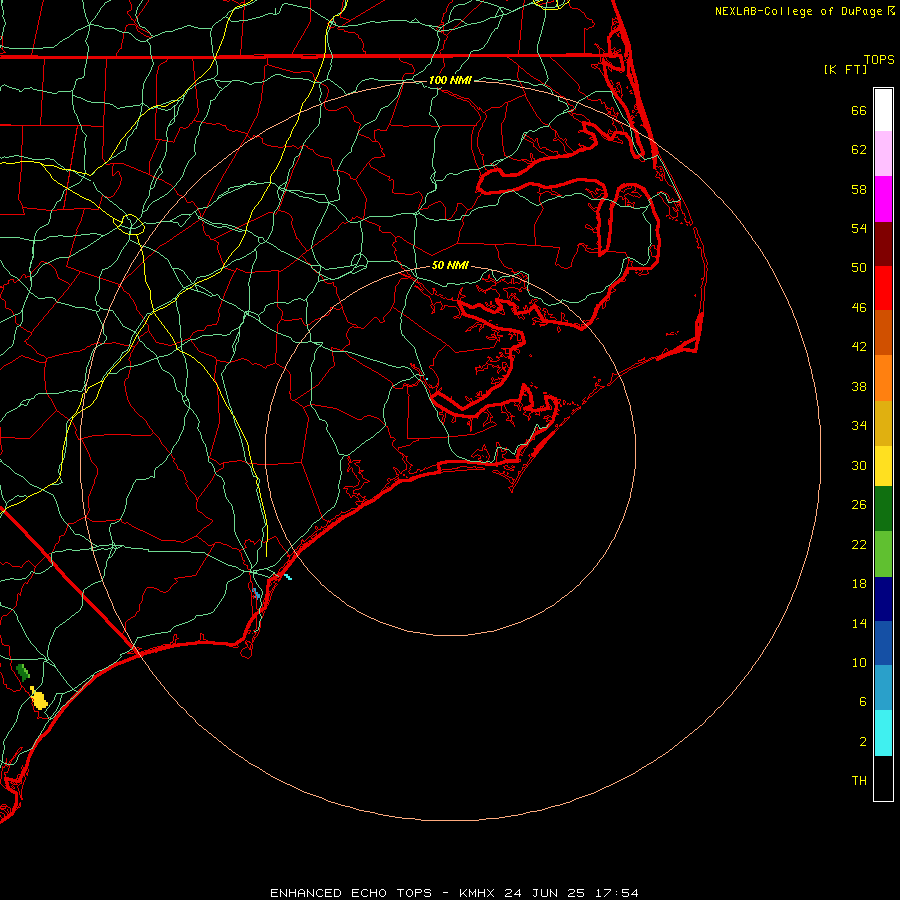The width and height of the screenshot is (900, 900).
Task: Click the small cyan echo near coastline
Action: click(x=287, y=576)
